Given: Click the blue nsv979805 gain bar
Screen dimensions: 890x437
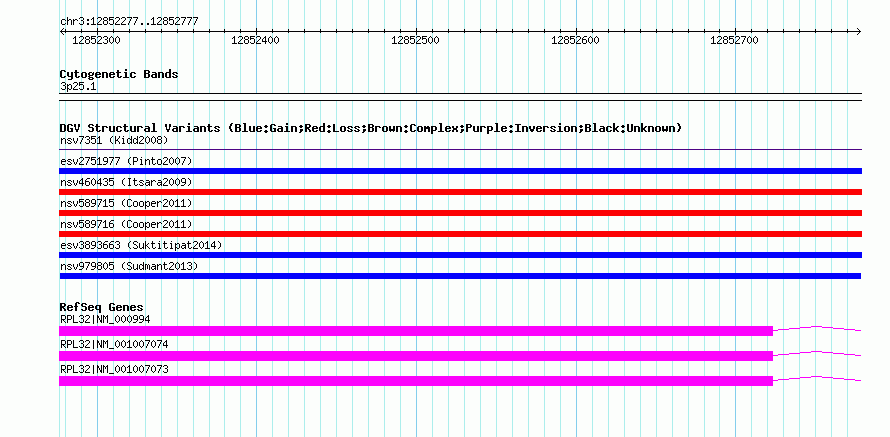Looking at the screenshot, I should pos(460,276).
